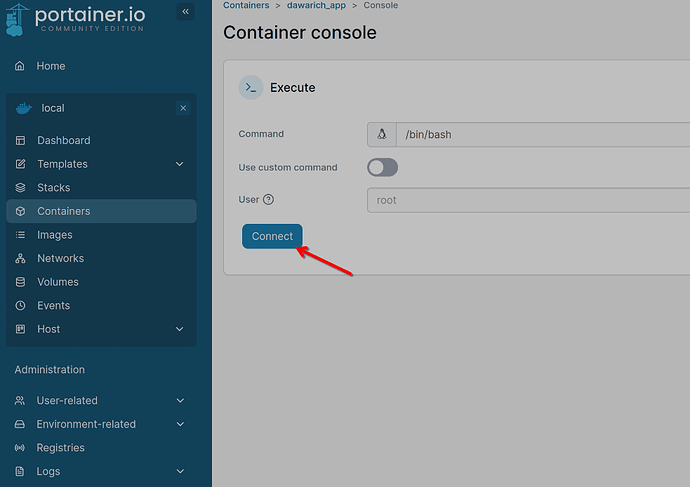
Task: Click the User-related people icon
Action: (20, 400)
